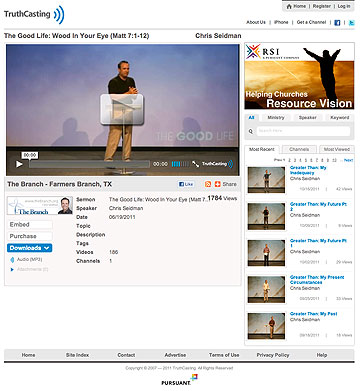Viewport: 360px width, 391px height.
Task: Switch to the Most Viewed tab
Action: coord(336,149)
